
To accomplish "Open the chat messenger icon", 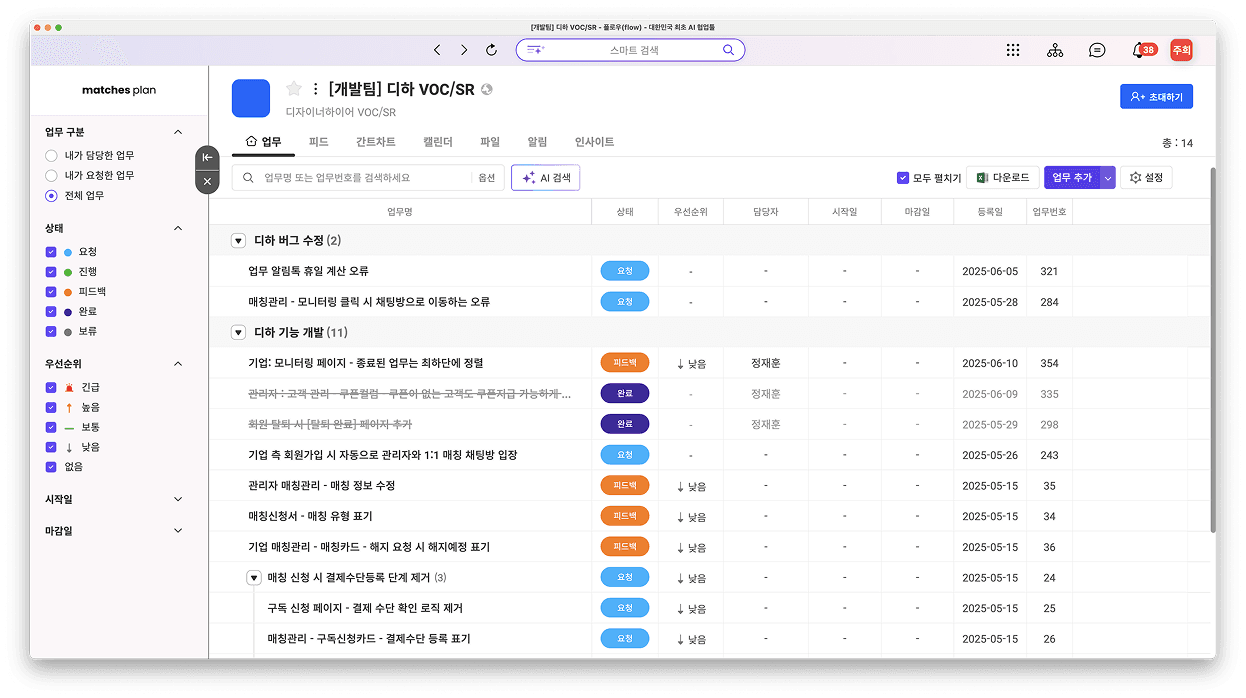I will point(1097,50).
